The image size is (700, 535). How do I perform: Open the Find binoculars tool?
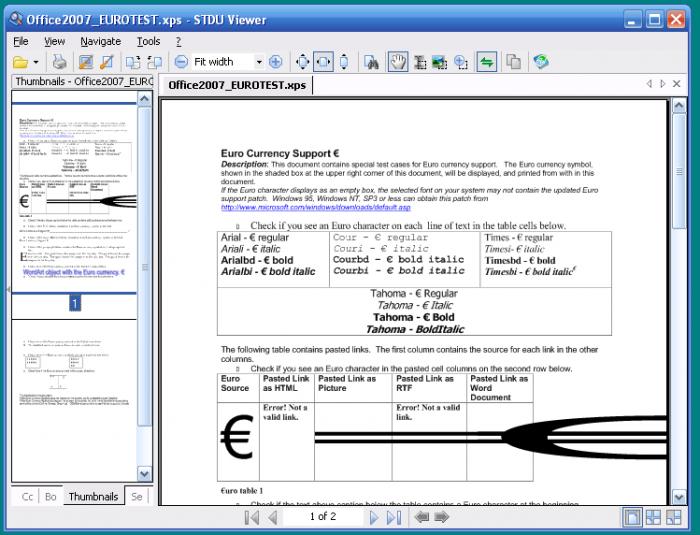pos(371,62)
